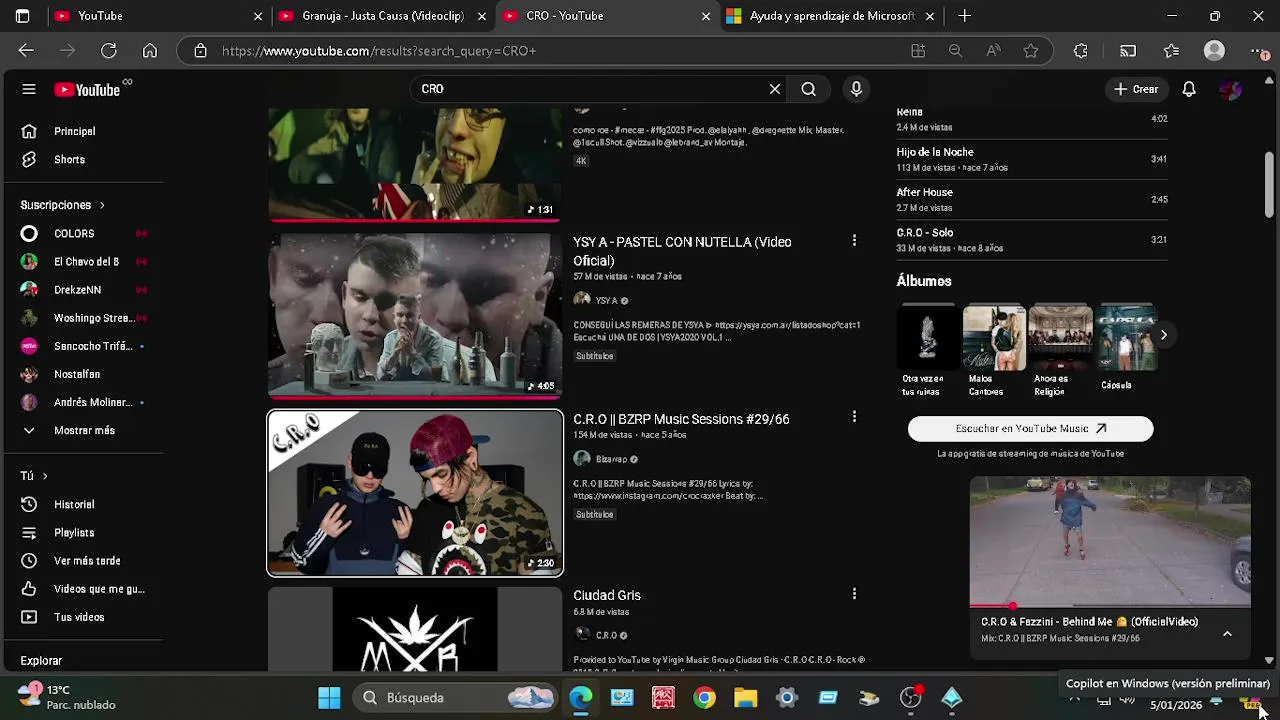Start voice search with microphone
1280x720 pixels.
click(x=856, y=89)
